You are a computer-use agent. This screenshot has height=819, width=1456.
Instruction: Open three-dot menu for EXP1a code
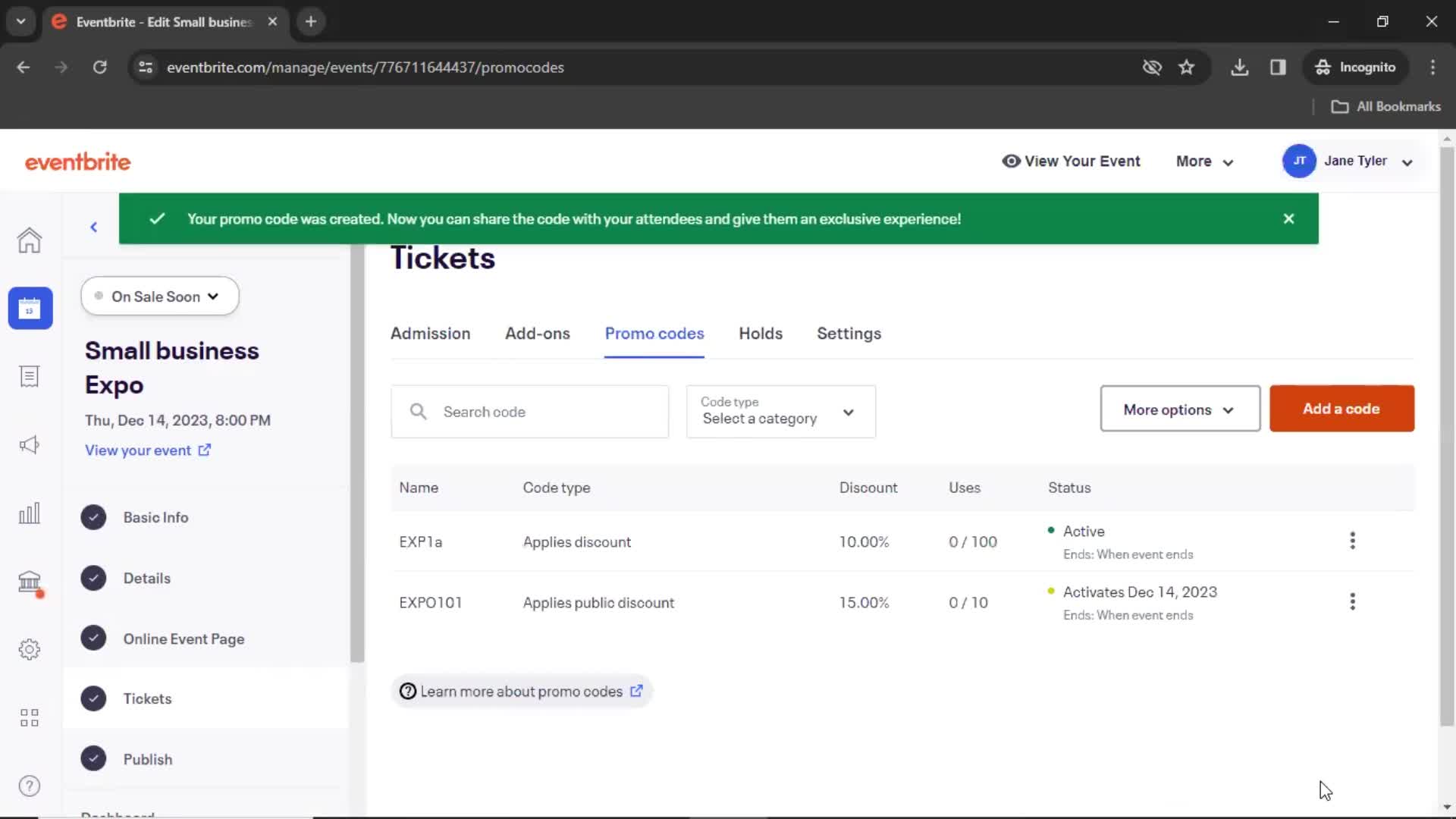pyautogui.click(x=1352, y=541)
